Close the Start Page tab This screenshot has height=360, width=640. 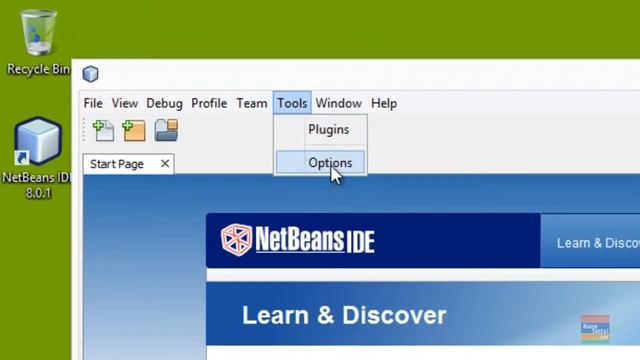(x=165, y=164)
